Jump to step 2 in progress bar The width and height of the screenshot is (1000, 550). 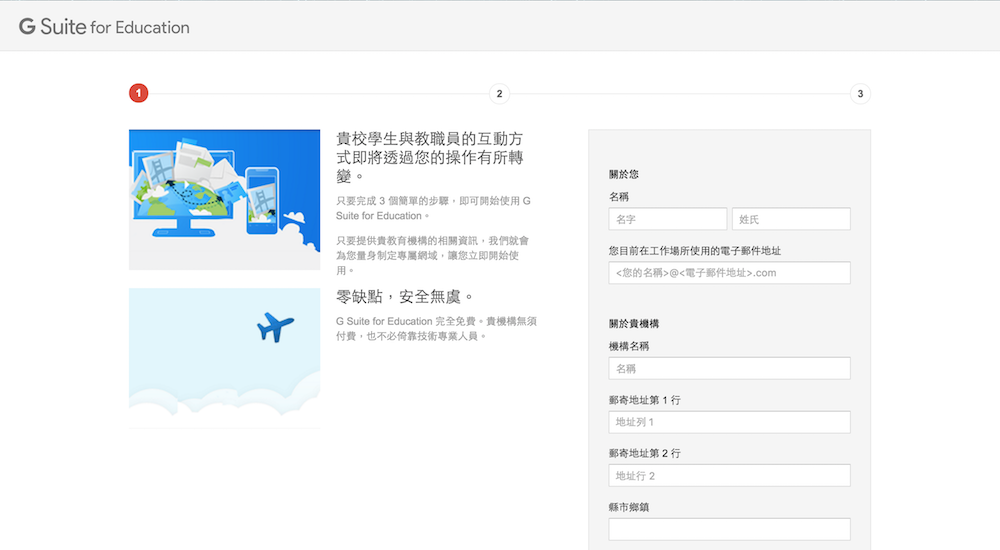pos(499,94)
